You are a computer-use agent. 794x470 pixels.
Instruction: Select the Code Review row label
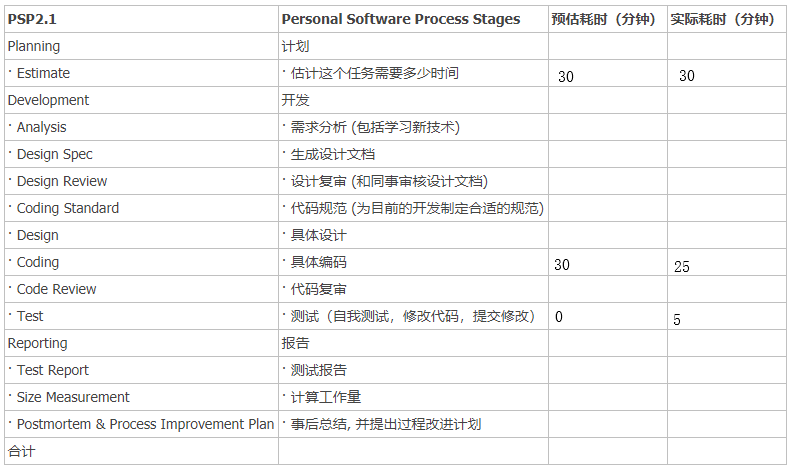(x=56, y=289)
